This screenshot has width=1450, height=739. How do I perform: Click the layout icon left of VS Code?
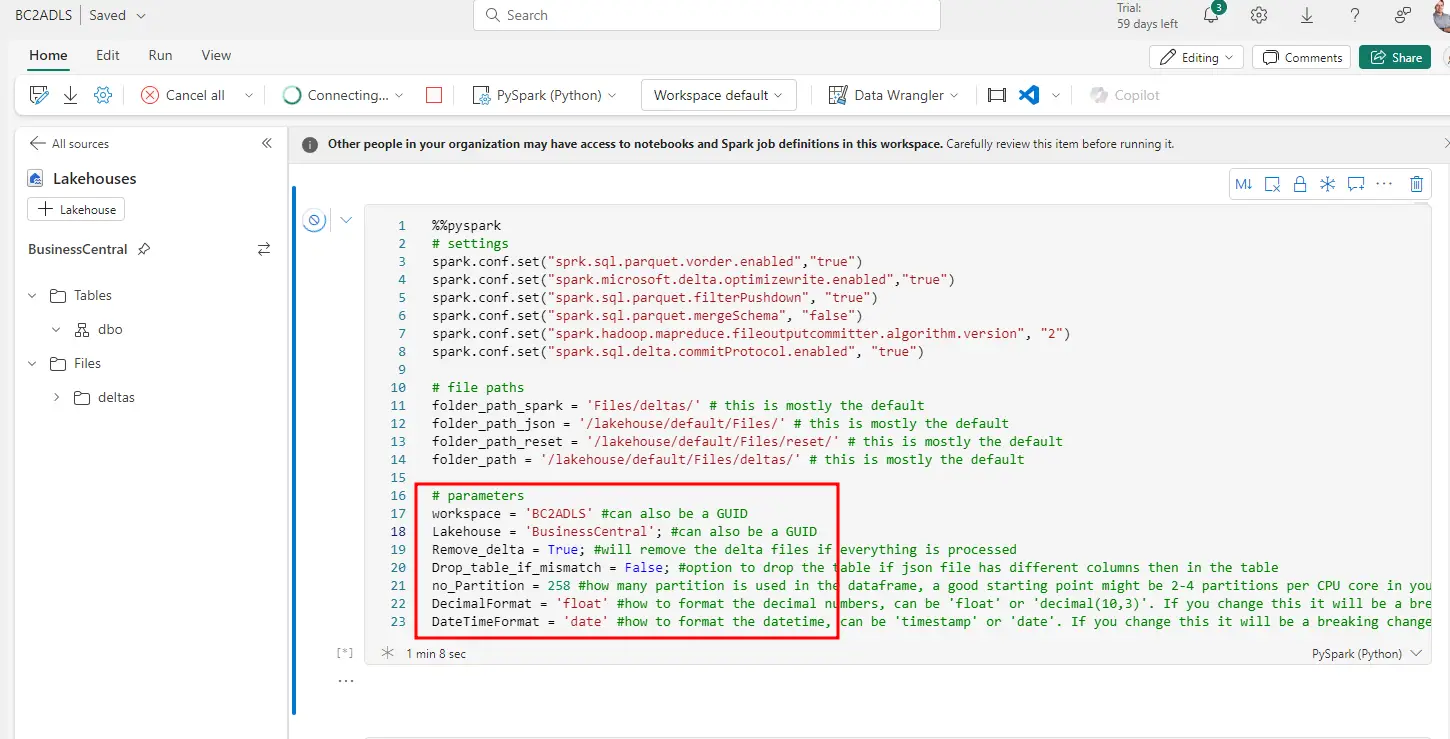[x=996, y=95]
